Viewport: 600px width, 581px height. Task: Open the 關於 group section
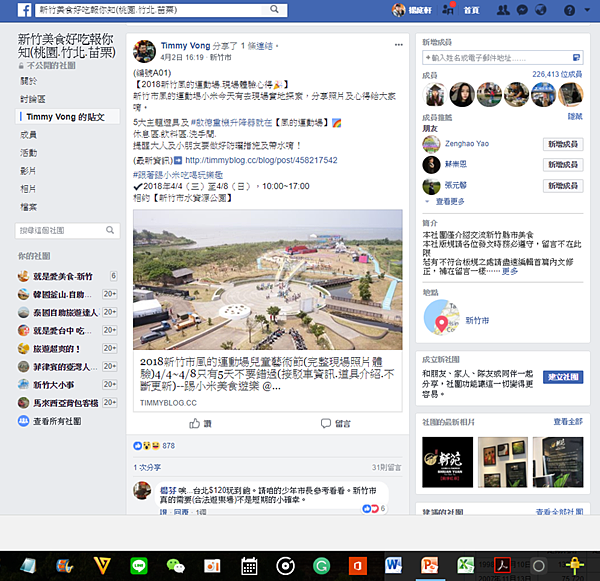click(x=29, y=81)
